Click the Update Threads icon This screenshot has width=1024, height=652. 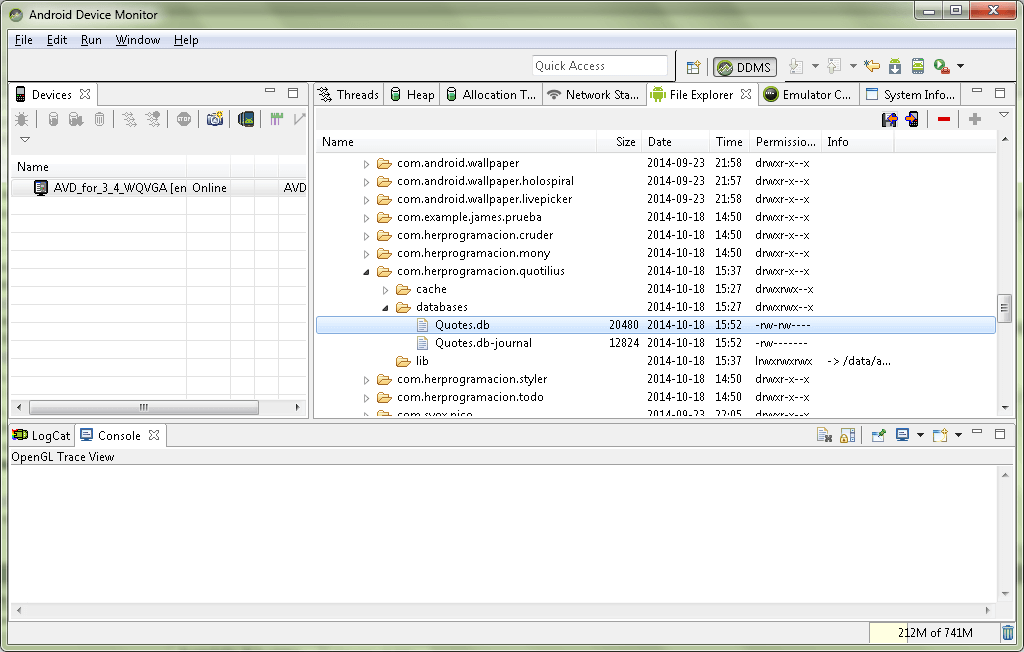(129, 120)
